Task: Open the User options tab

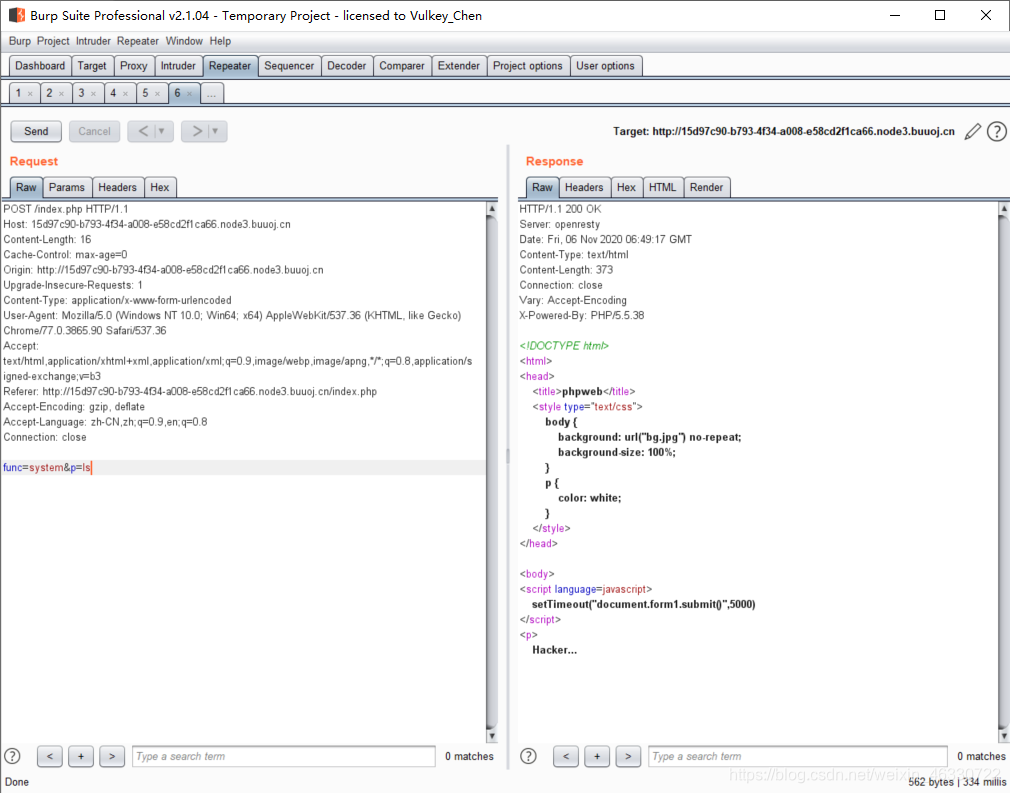Action: (605, 66)
